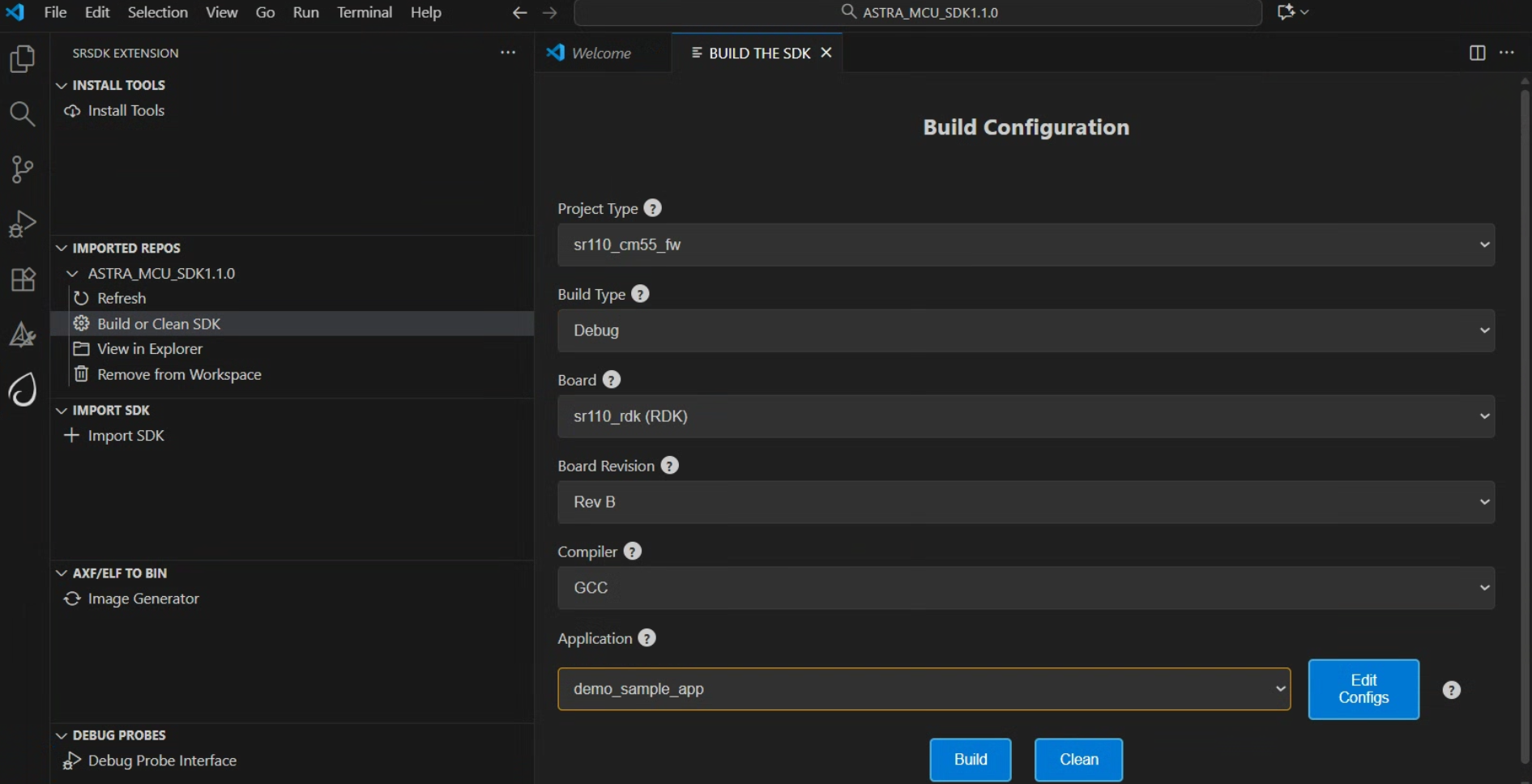The image size is (1532, 784).
Task: Open the Search view in activity bar
Action: [x=22, y=114]
